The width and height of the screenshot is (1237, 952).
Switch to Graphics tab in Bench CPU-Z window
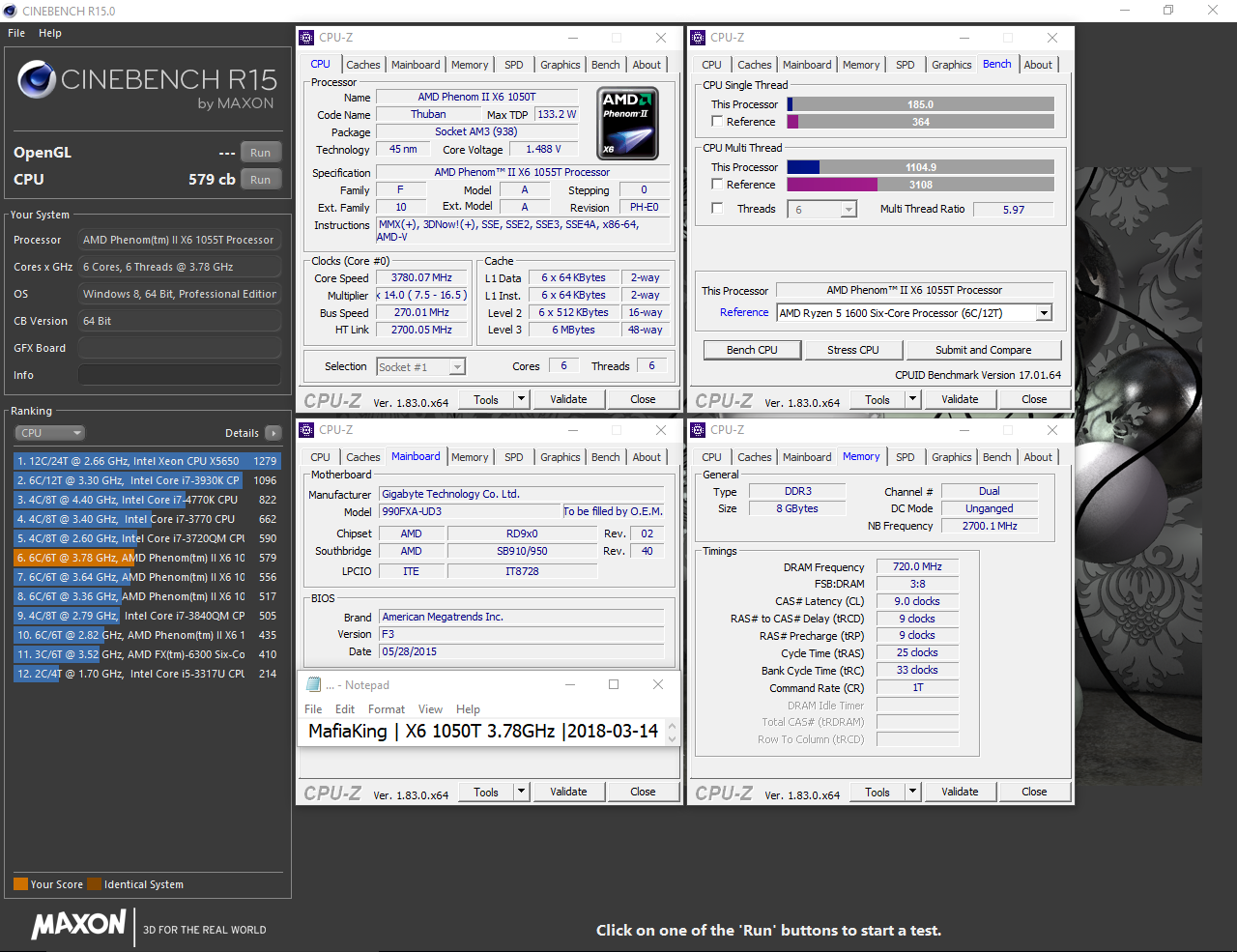(952, 65)
